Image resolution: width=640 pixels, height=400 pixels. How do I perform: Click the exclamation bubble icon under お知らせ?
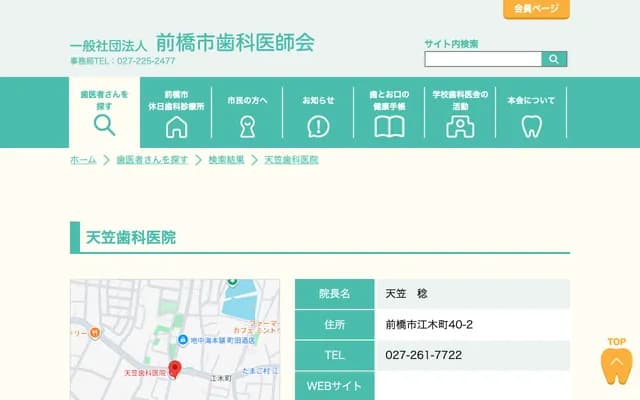coord(318,127)
